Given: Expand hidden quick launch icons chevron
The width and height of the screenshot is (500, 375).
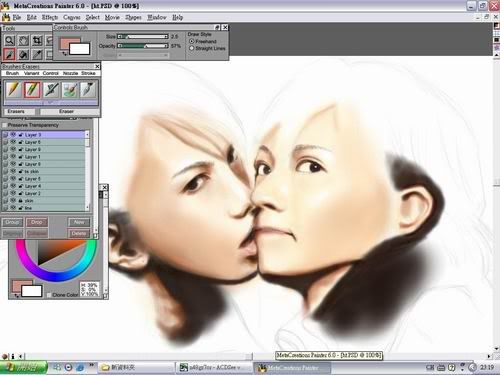Looking at the screenshot, I should [91, 366].
